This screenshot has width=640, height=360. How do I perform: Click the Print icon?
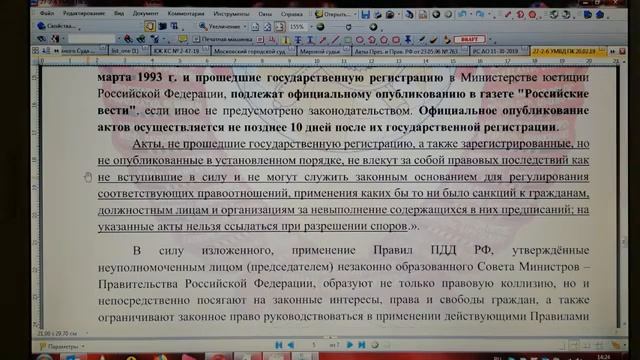378,15
